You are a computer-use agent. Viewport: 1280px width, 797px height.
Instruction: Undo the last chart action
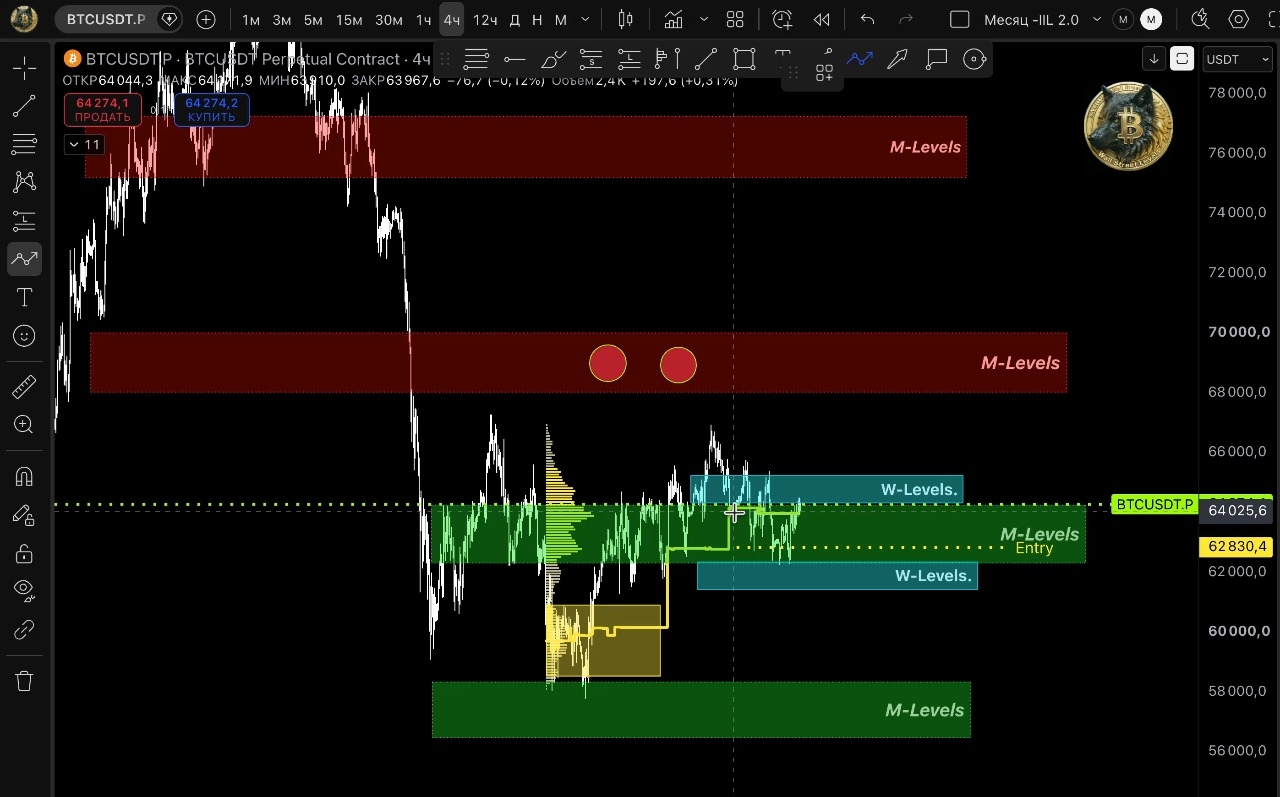[867, 19]
